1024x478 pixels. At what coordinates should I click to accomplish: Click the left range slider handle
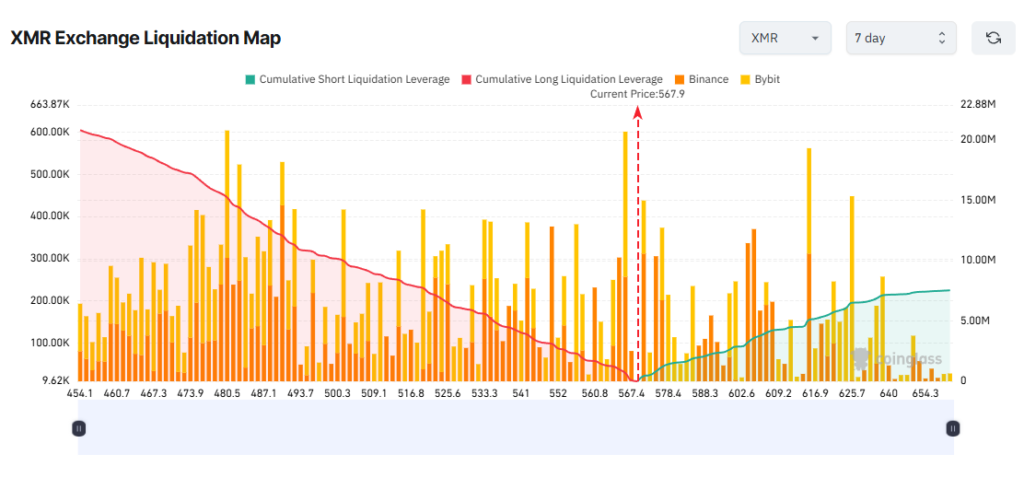[x=78, y=428]
